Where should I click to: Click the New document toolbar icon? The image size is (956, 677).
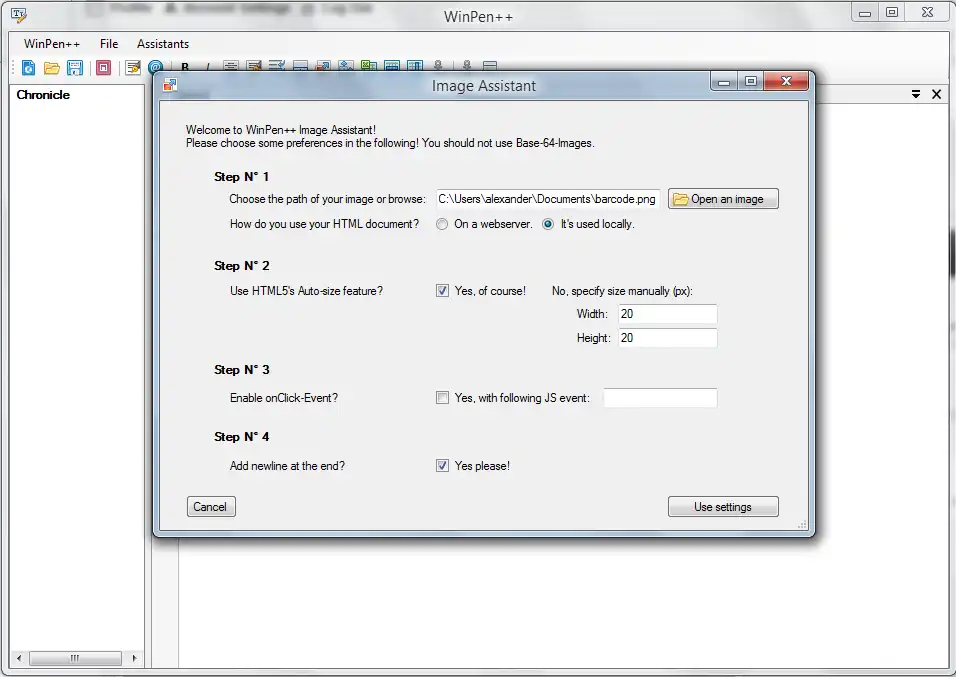click(x=28, y=68)
